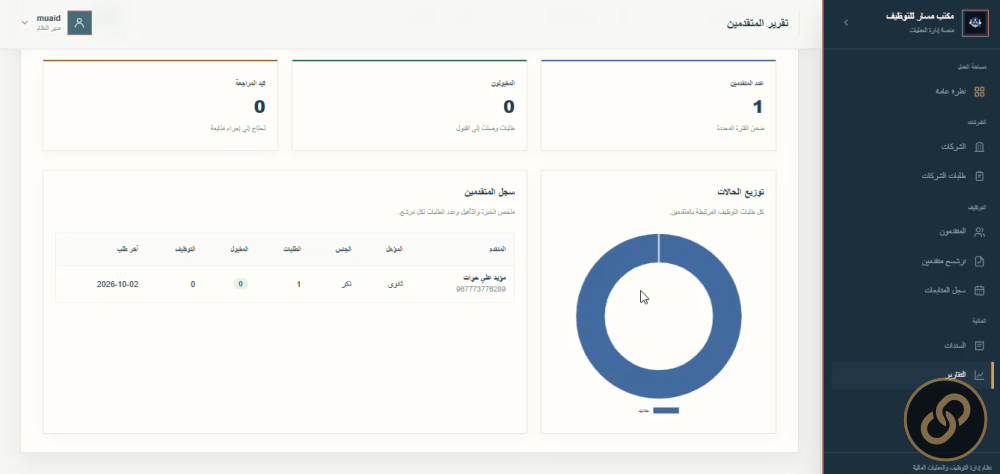The image size is (1000, 474).
Task: Open المتقدمون people icon in sidebar
Action: tap(980, 232)
